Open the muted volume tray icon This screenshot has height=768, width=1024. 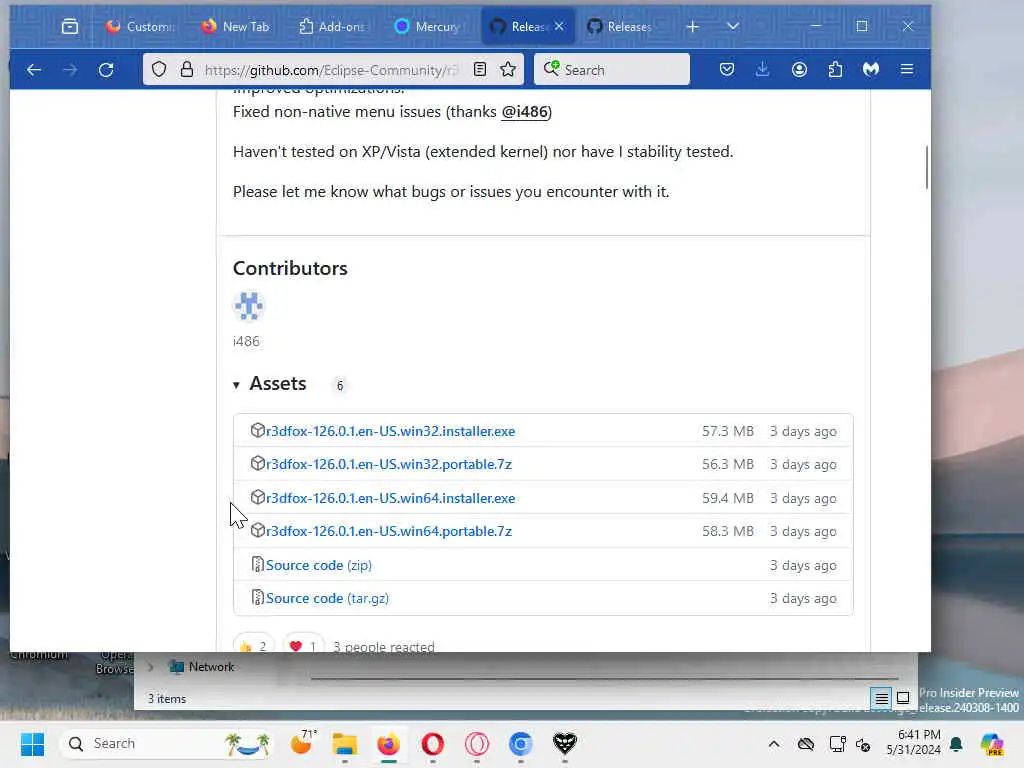pyautogui.click(x=863, y=744)
